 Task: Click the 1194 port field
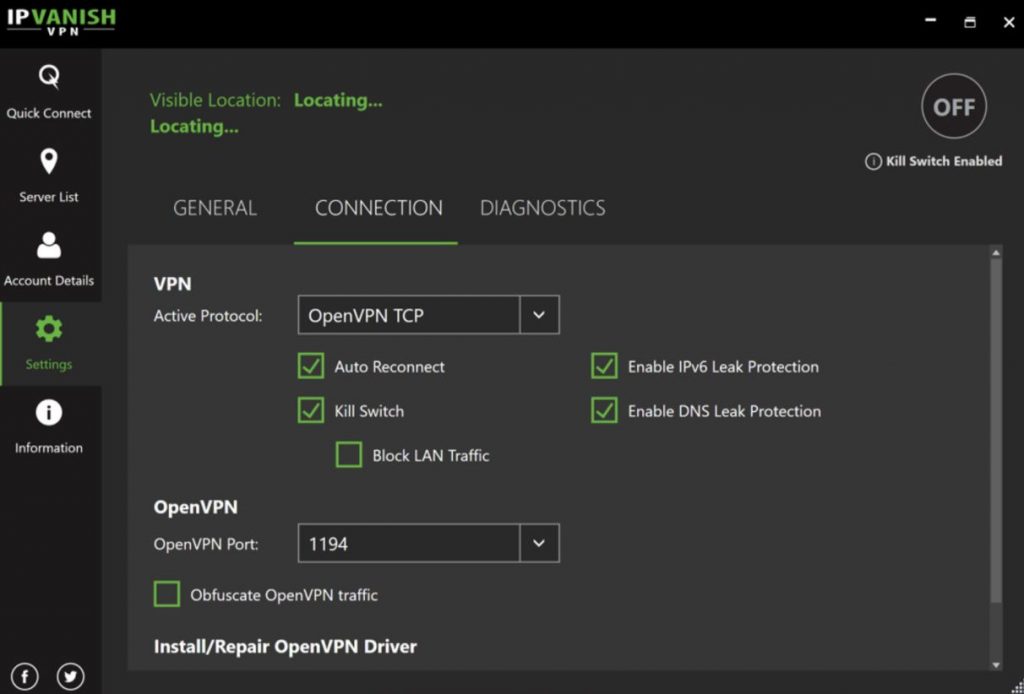(x=409, y=543)
